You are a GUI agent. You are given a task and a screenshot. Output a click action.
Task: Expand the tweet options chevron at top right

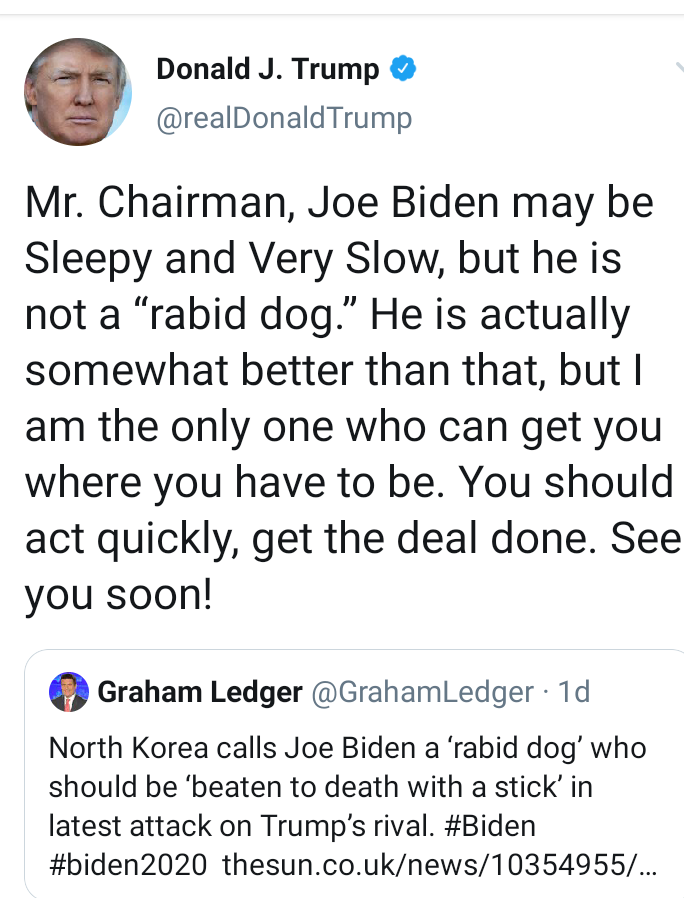click(x=678, y=68)
